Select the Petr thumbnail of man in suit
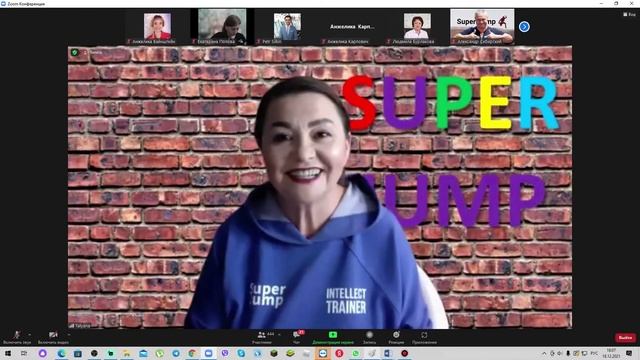The width and height of the screenshot is (640, 360). pos(287,27)
